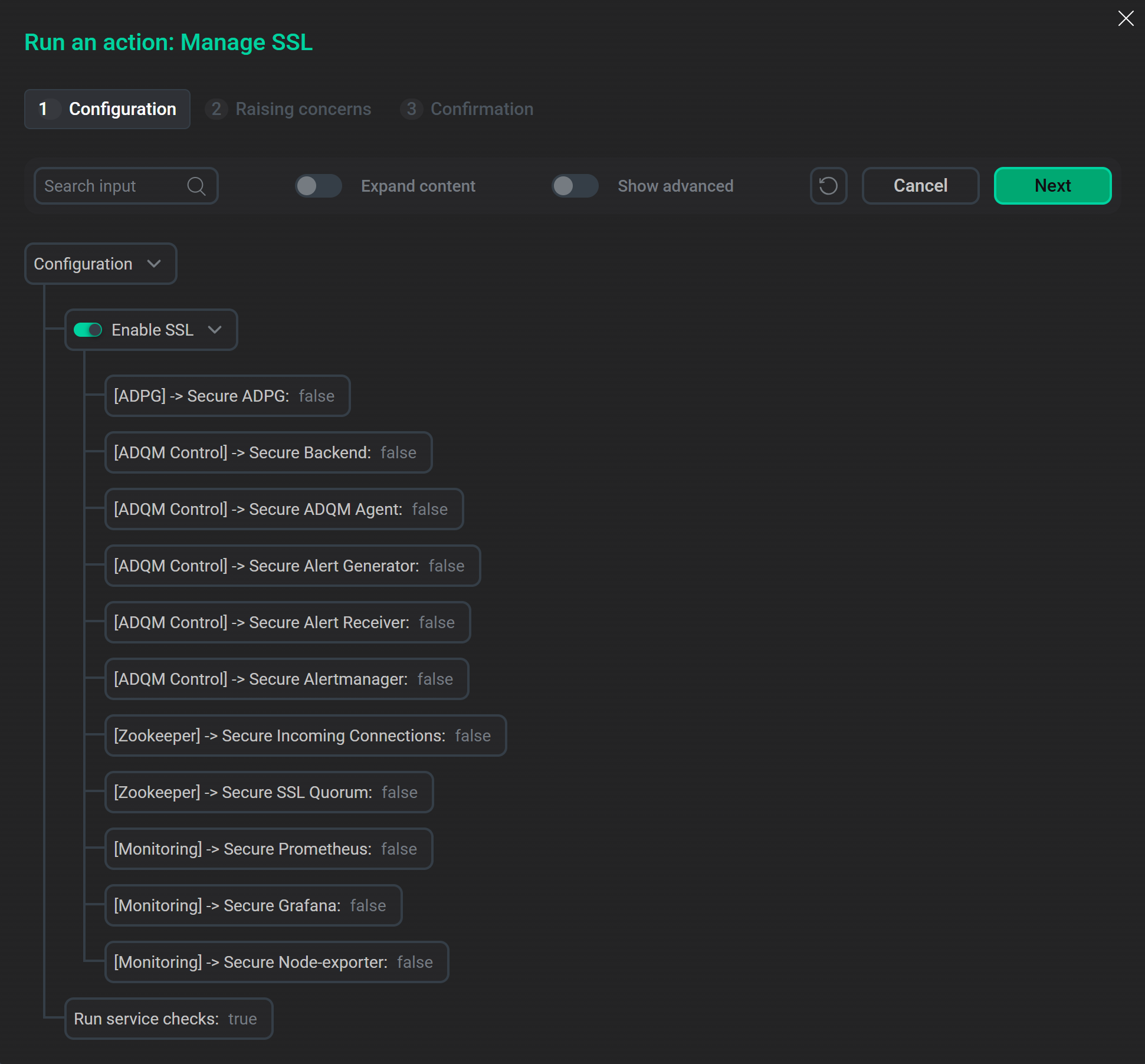
Task: Select the Secure Prometheus option
Action: [268, 849]
